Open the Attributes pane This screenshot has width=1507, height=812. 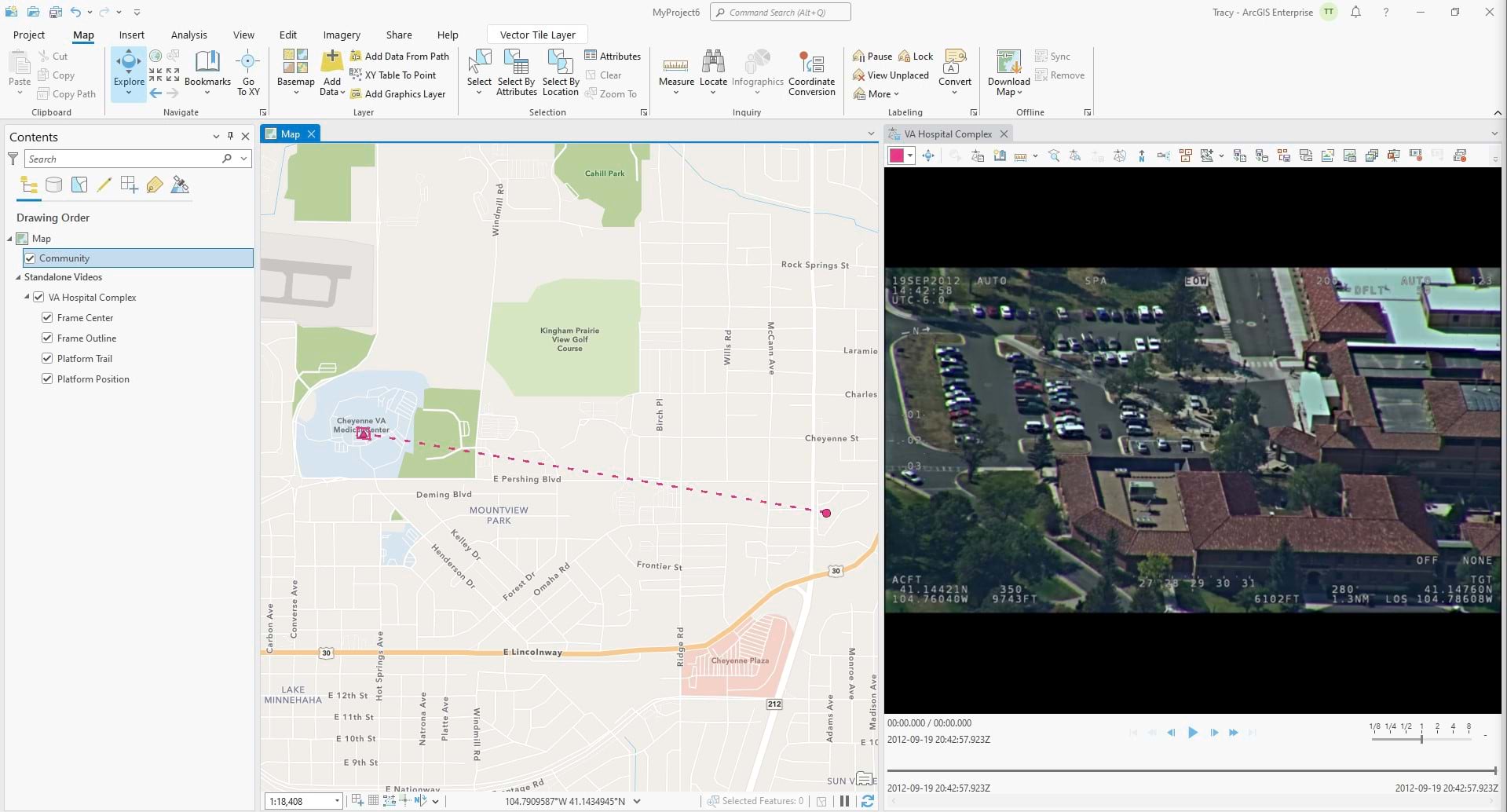(613, 57)
